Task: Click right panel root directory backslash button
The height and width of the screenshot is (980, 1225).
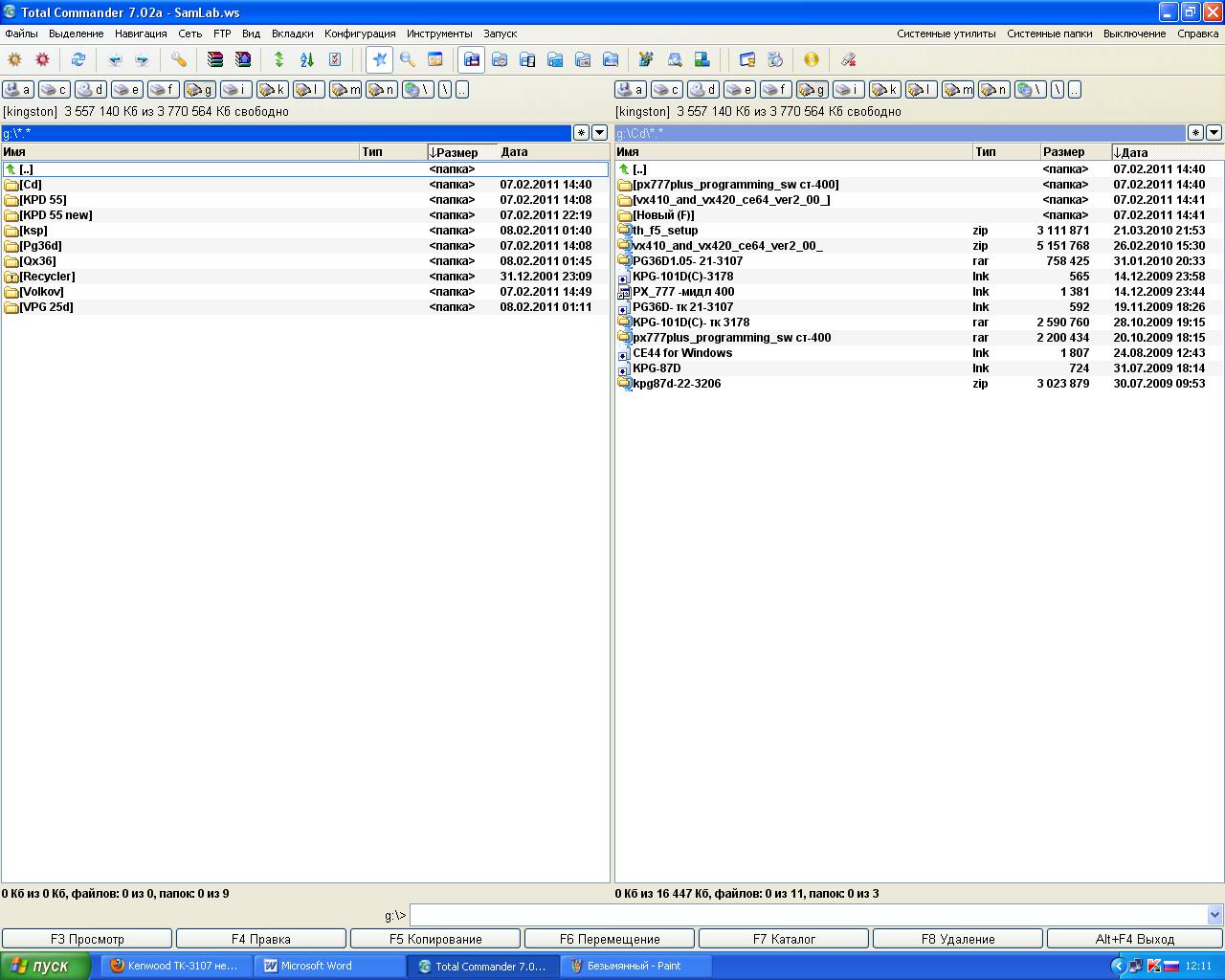Action: (1058, 89)
